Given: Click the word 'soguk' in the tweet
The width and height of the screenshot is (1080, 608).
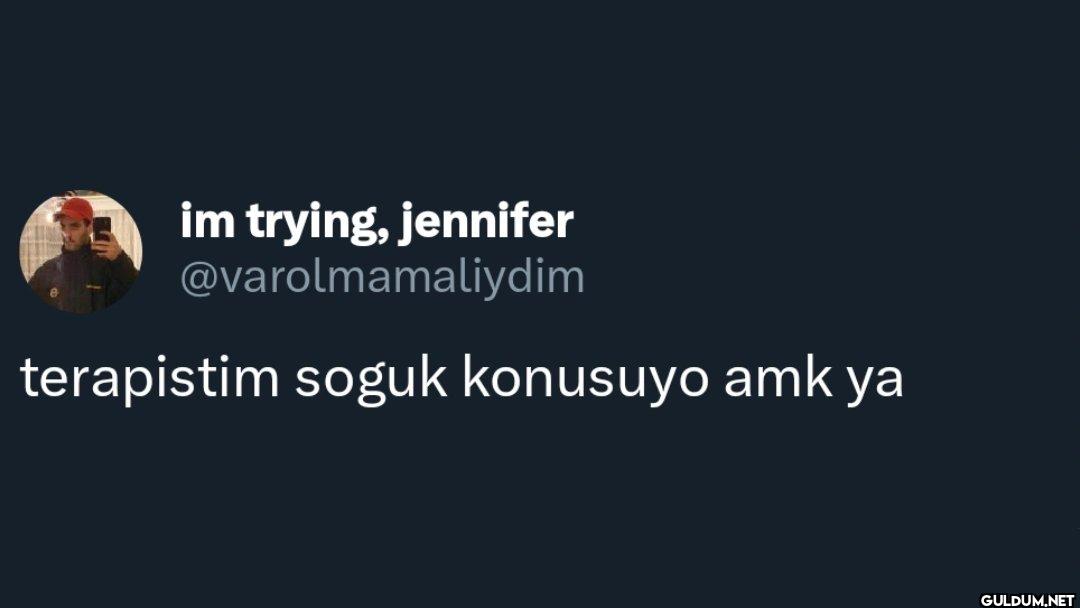Looking at the screenshot, I should point(371,379).
